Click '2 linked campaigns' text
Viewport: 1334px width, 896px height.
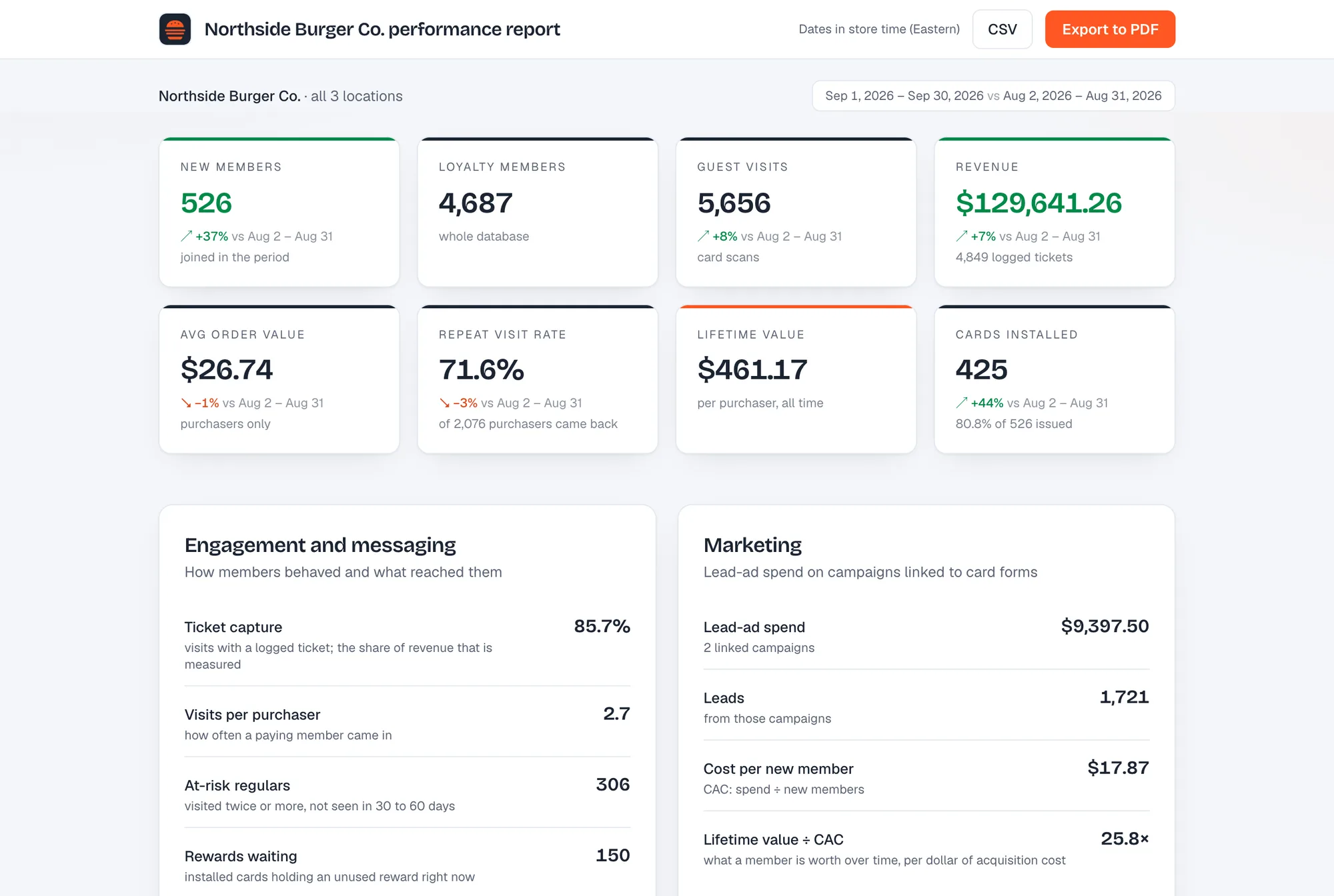coord(759,648)
